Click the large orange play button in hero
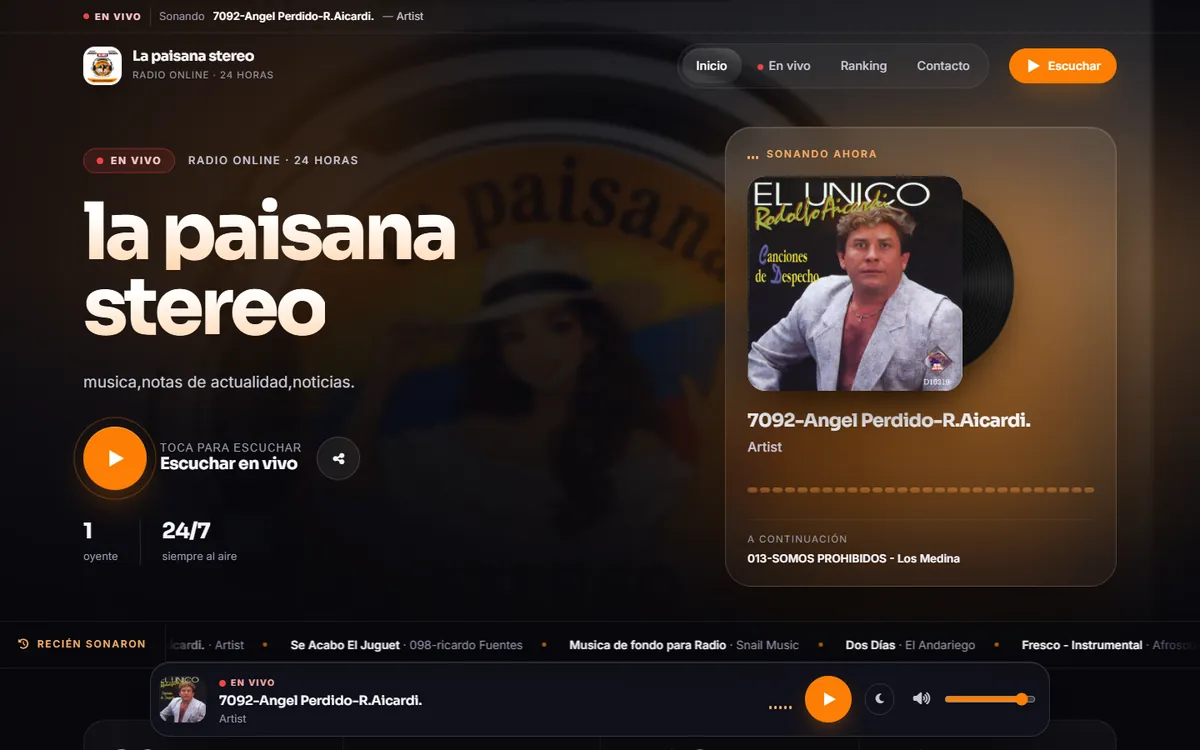 point(115,458)
